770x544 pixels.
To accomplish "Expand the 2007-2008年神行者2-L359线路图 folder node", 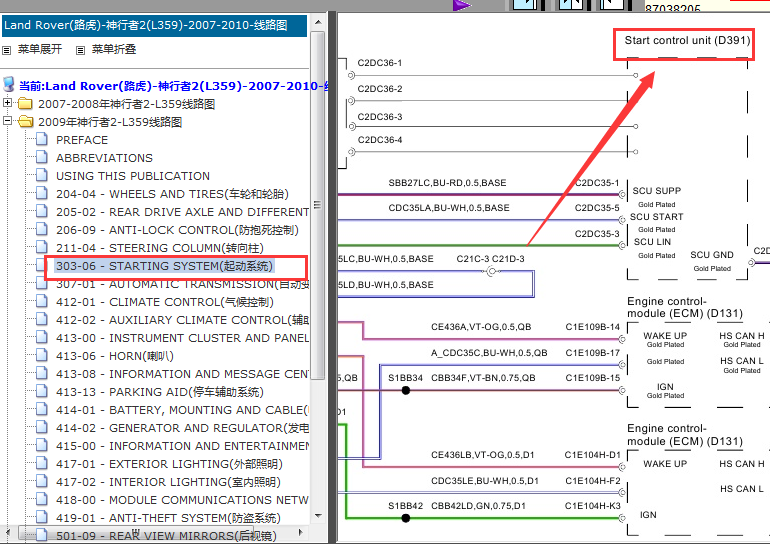I will 7,103.
